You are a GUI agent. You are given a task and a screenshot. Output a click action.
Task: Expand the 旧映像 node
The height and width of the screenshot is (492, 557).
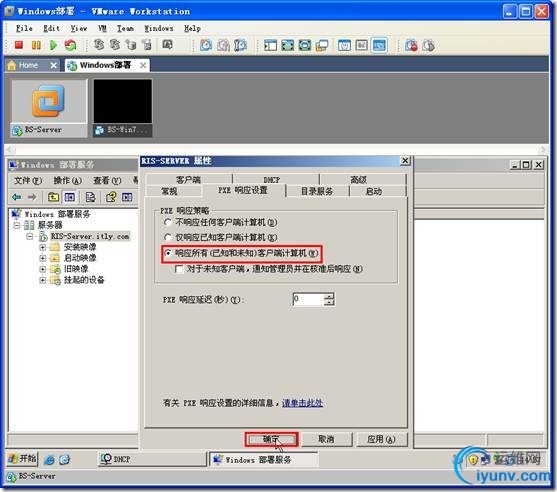tap(43, 269)
